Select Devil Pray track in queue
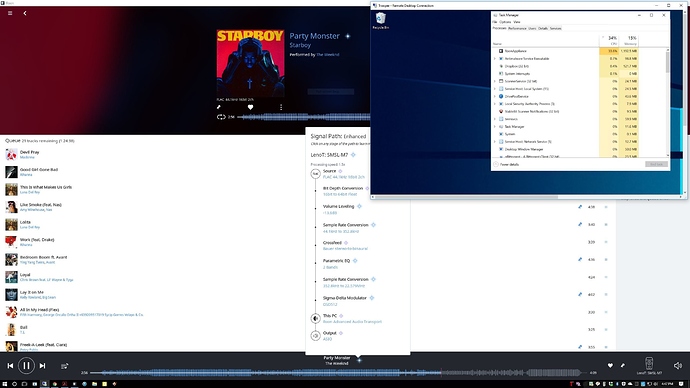 pos(29,152)
